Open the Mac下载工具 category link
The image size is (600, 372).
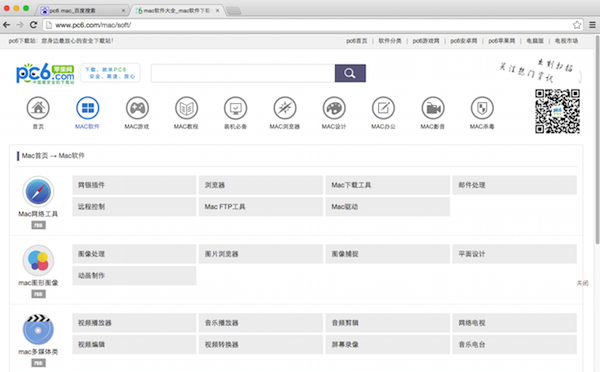click(388, 185)
